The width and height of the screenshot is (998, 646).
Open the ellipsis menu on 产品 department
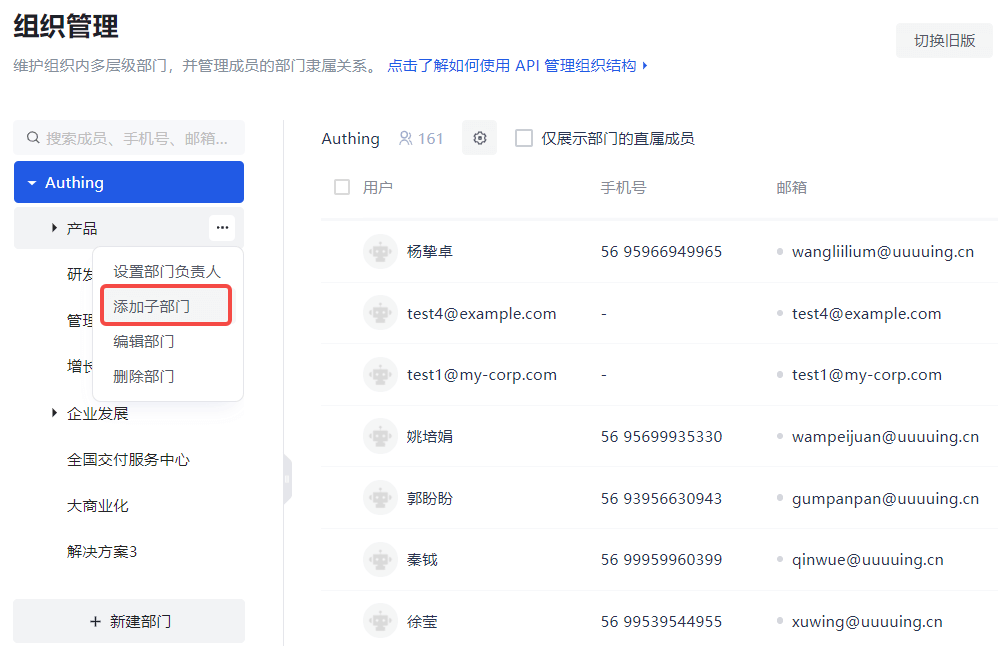pos(222,227)
